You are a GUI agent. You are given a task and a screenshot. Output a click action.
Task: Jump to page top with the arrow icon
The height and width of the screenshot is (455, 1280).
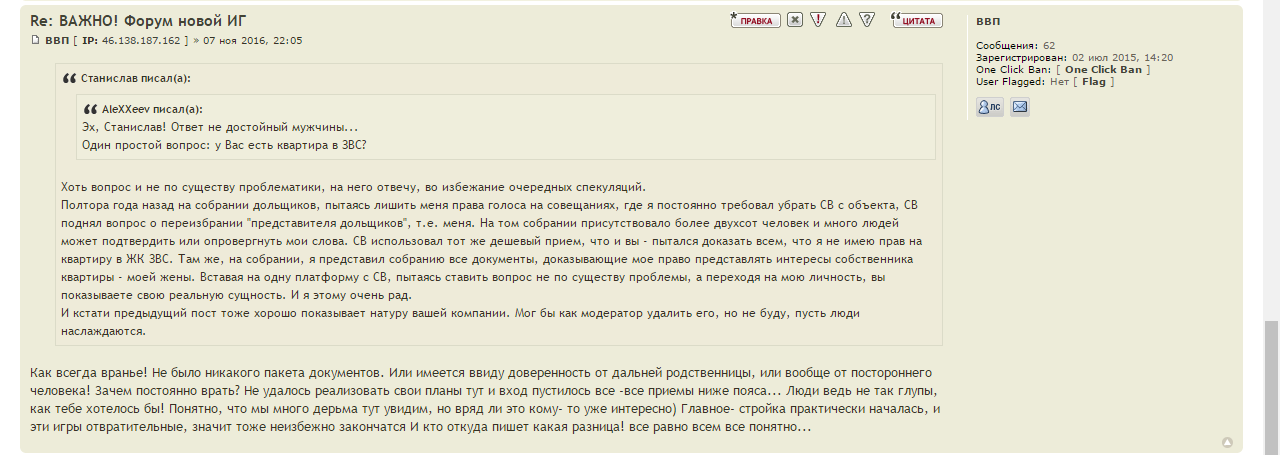tap(1227, 442)
